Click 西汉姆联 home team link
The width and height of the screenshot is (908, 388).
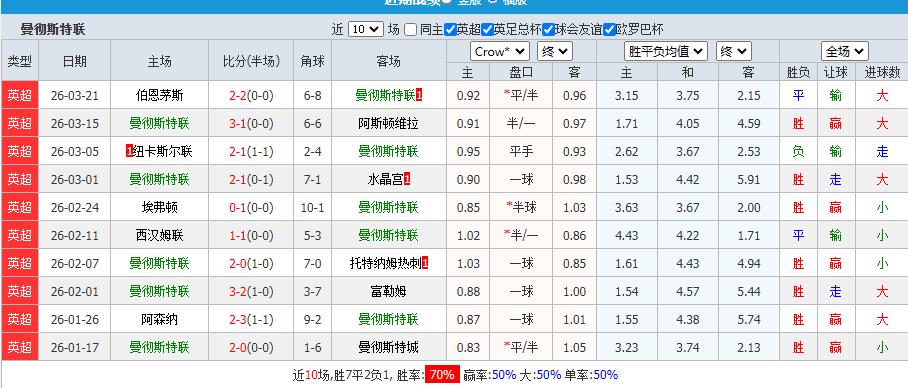159,235
